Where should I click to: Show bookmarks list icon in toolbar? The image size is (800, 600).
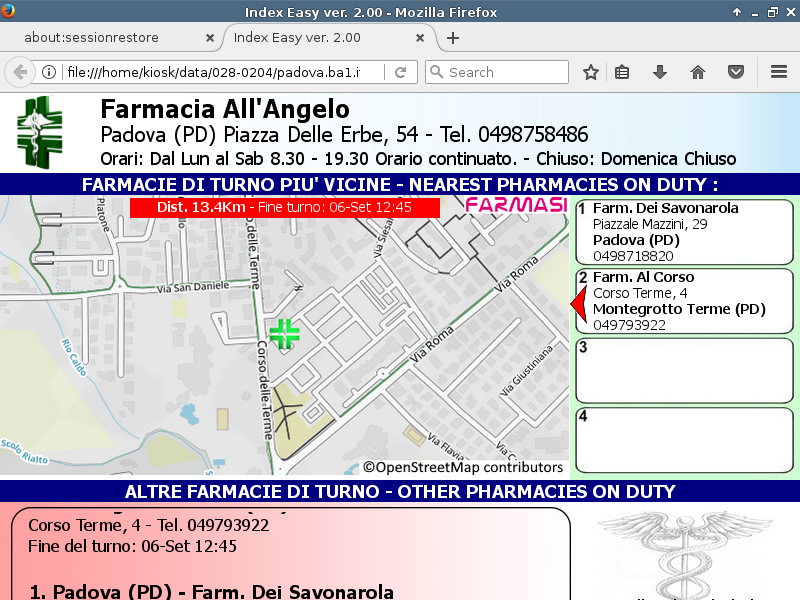pos(622,72)
